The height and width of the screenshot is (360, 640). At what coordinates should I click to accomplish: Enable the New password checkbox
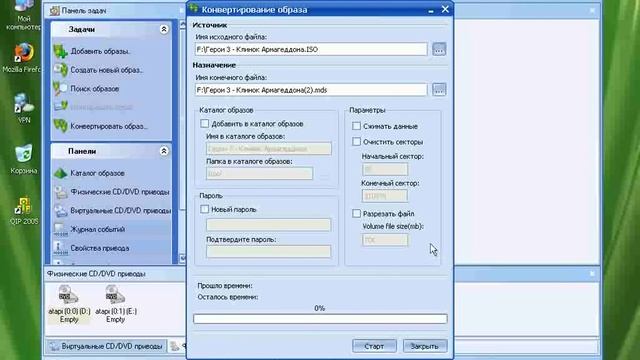coord(204,209)
